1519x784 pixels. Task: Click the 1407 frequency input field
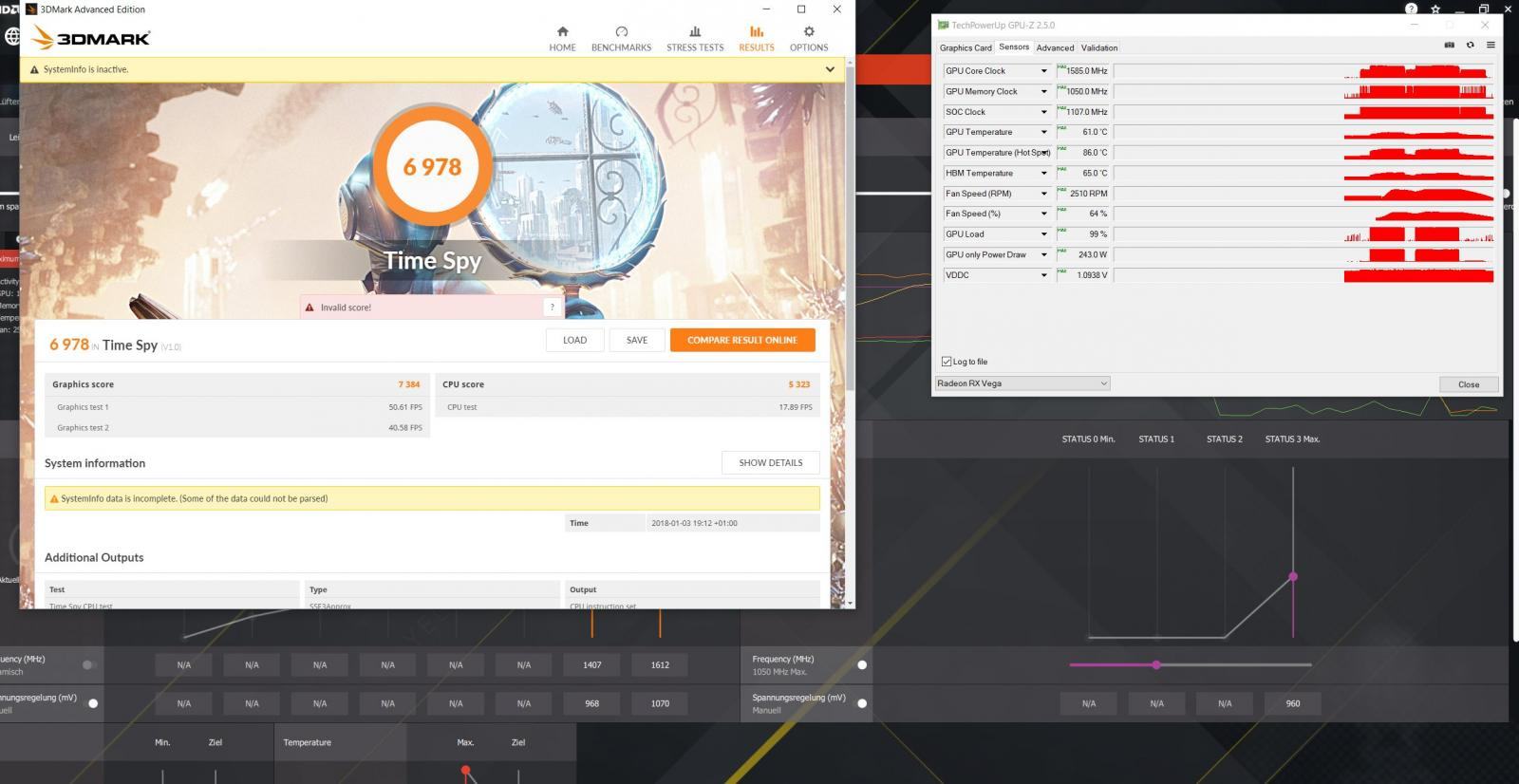pos(592,664)
